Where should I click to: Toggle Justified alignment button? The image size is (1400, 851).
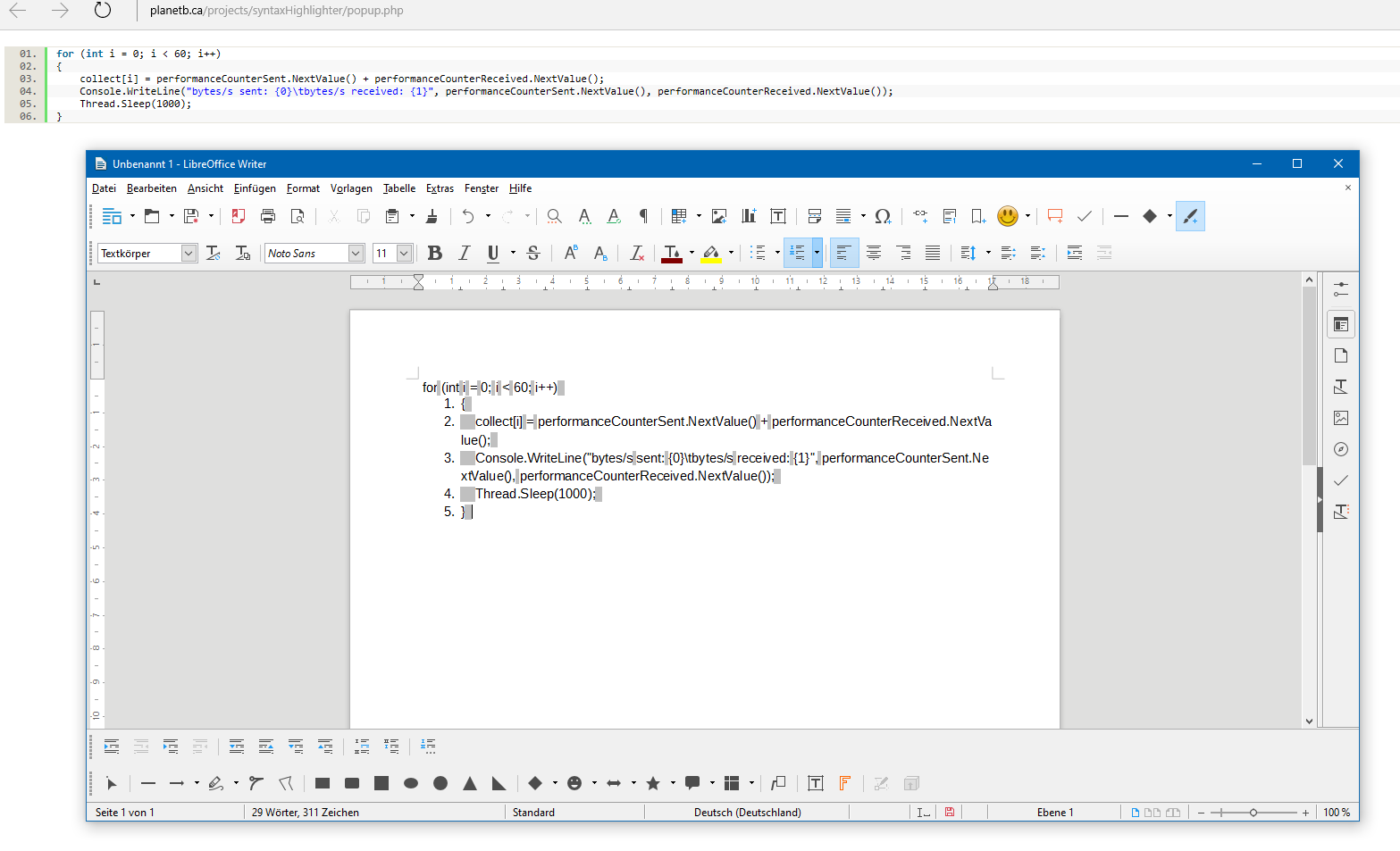(x=933, y=253)
